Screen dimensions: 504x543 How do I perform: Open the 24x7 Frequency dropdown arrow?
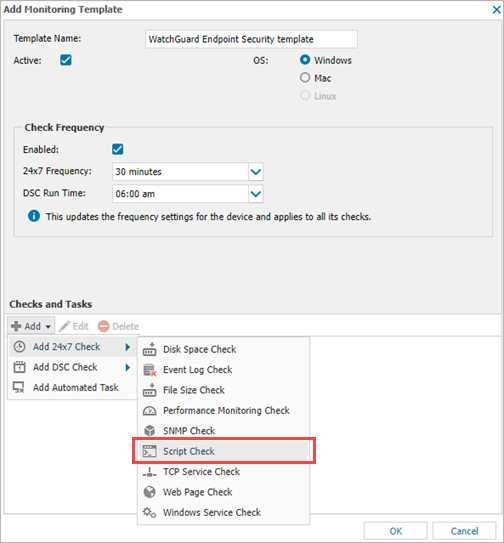(x=256, y=171)
